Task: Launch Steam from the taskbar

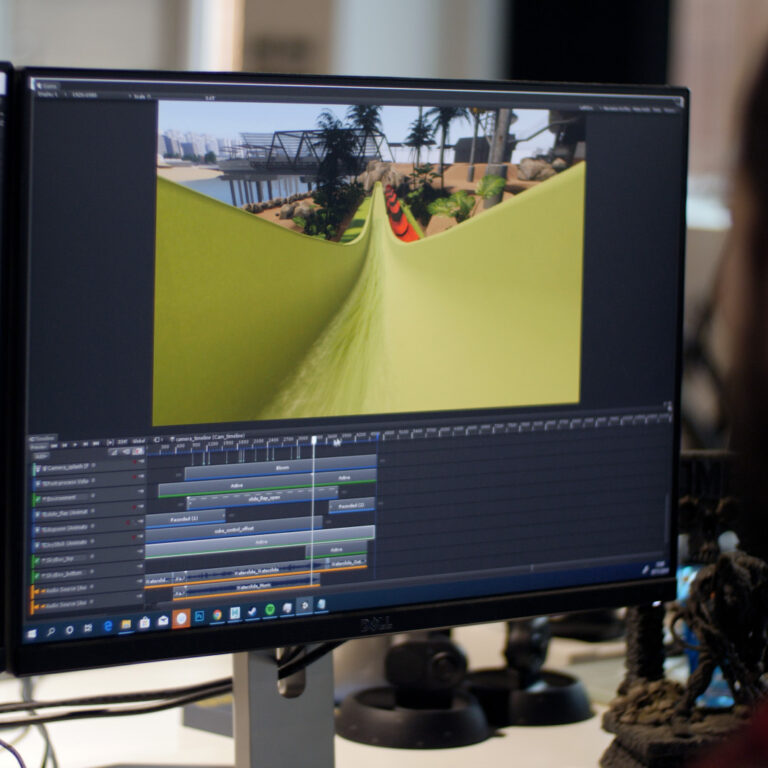Action: [x=252, y=612]
